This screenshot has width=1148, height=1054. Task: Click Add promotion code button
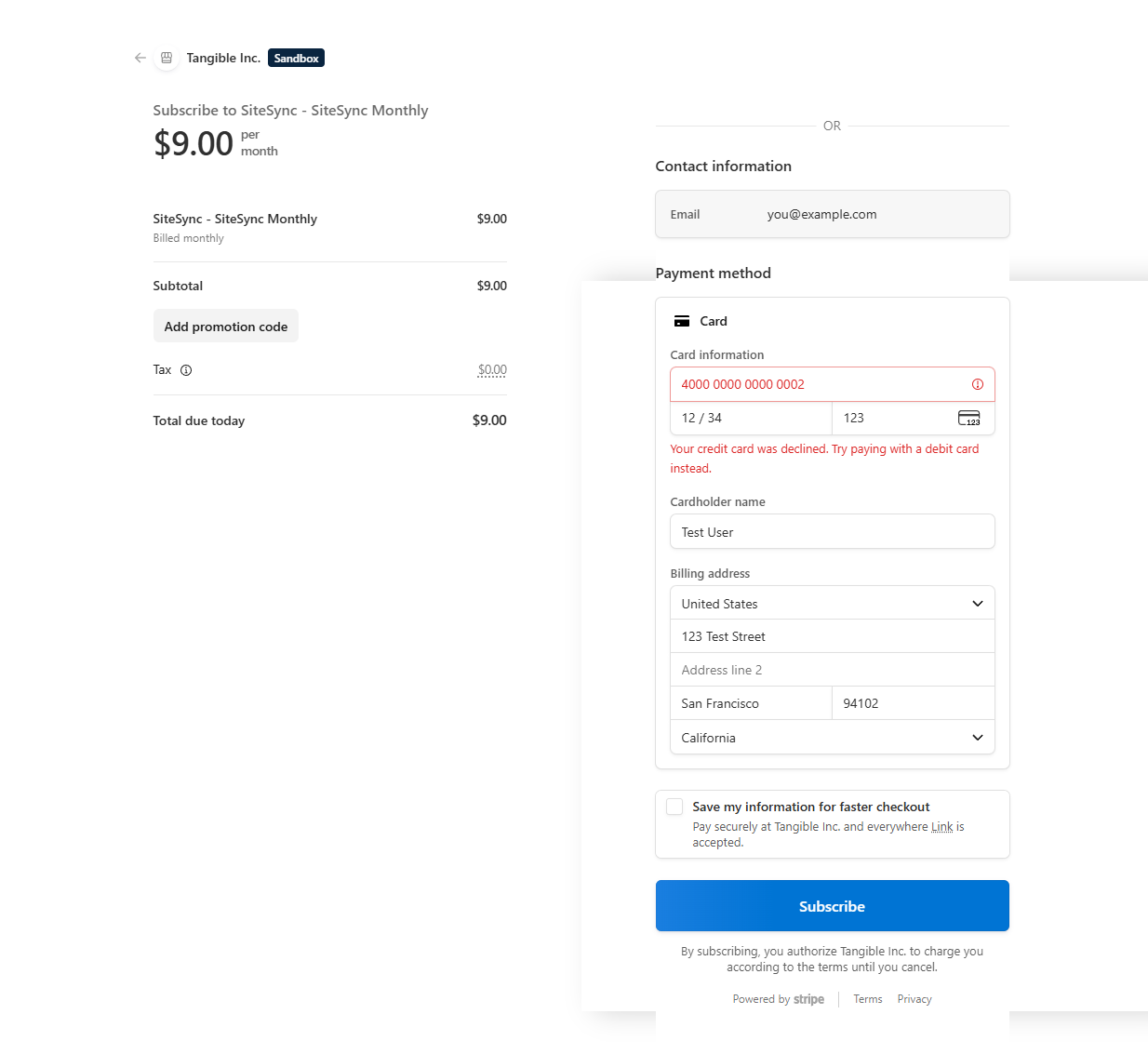226,327
